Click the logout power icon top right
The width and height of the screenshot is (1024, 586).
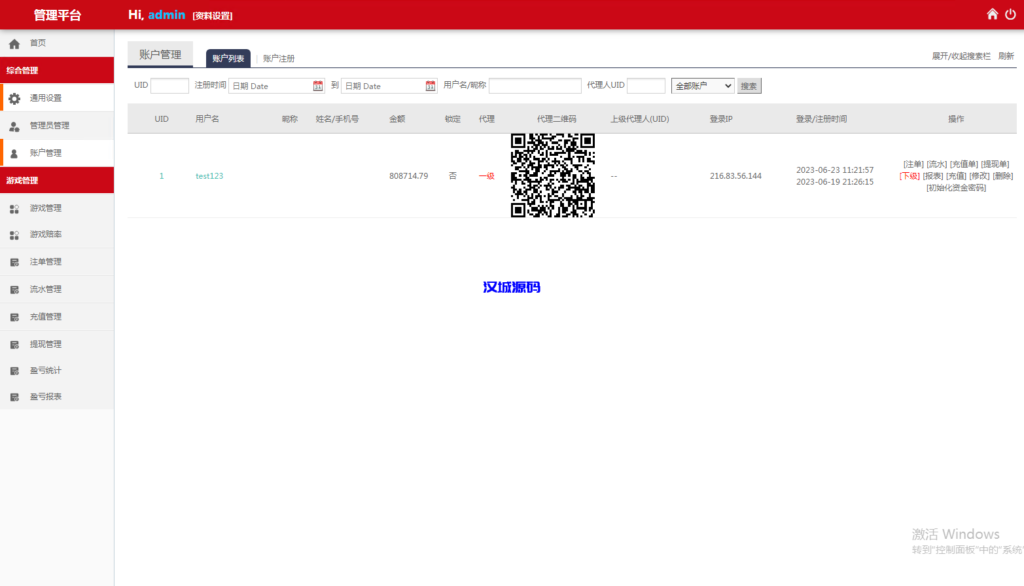click(x=1011, y=14)
